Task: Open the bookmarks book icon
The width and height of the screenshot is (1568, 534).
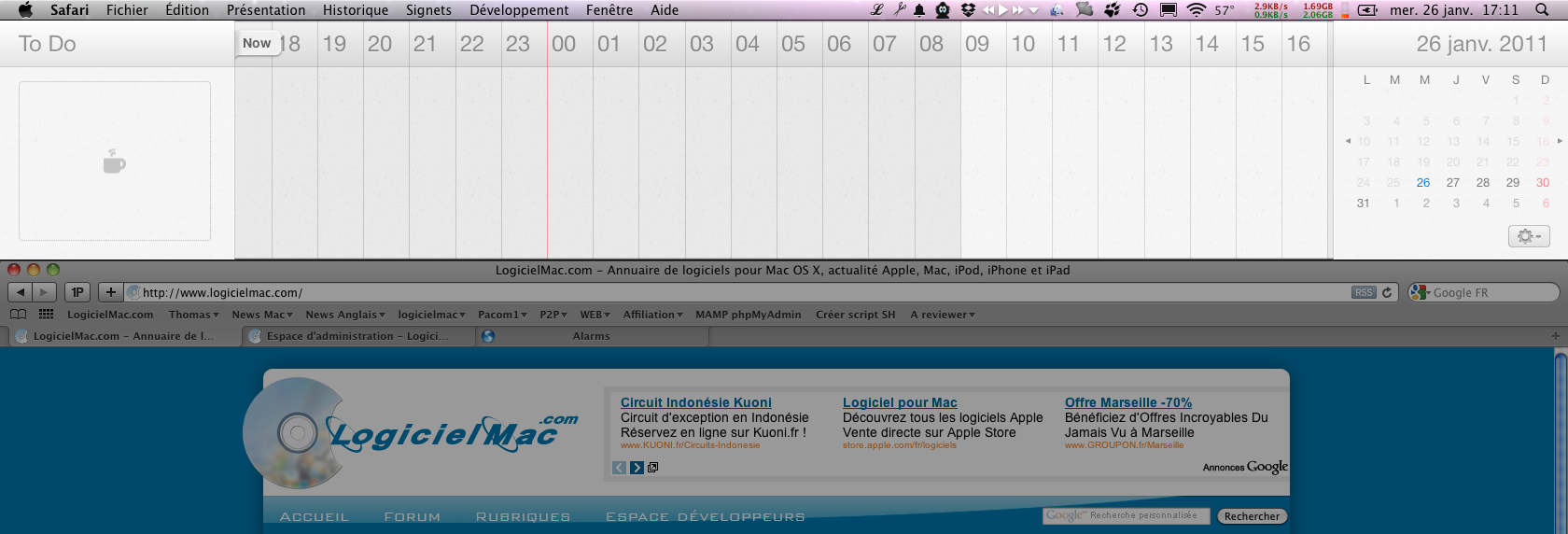Action: pos(18,315)
